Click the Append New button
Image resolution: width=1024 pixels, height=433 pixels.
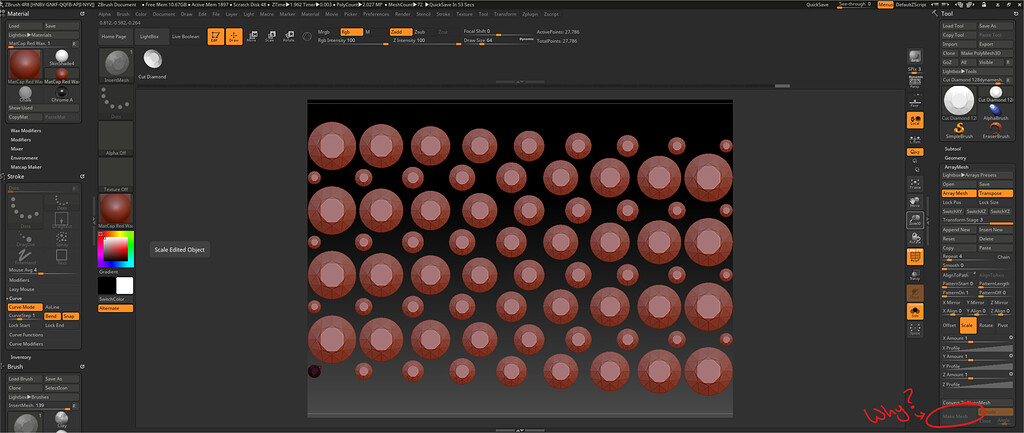point(959,229)
